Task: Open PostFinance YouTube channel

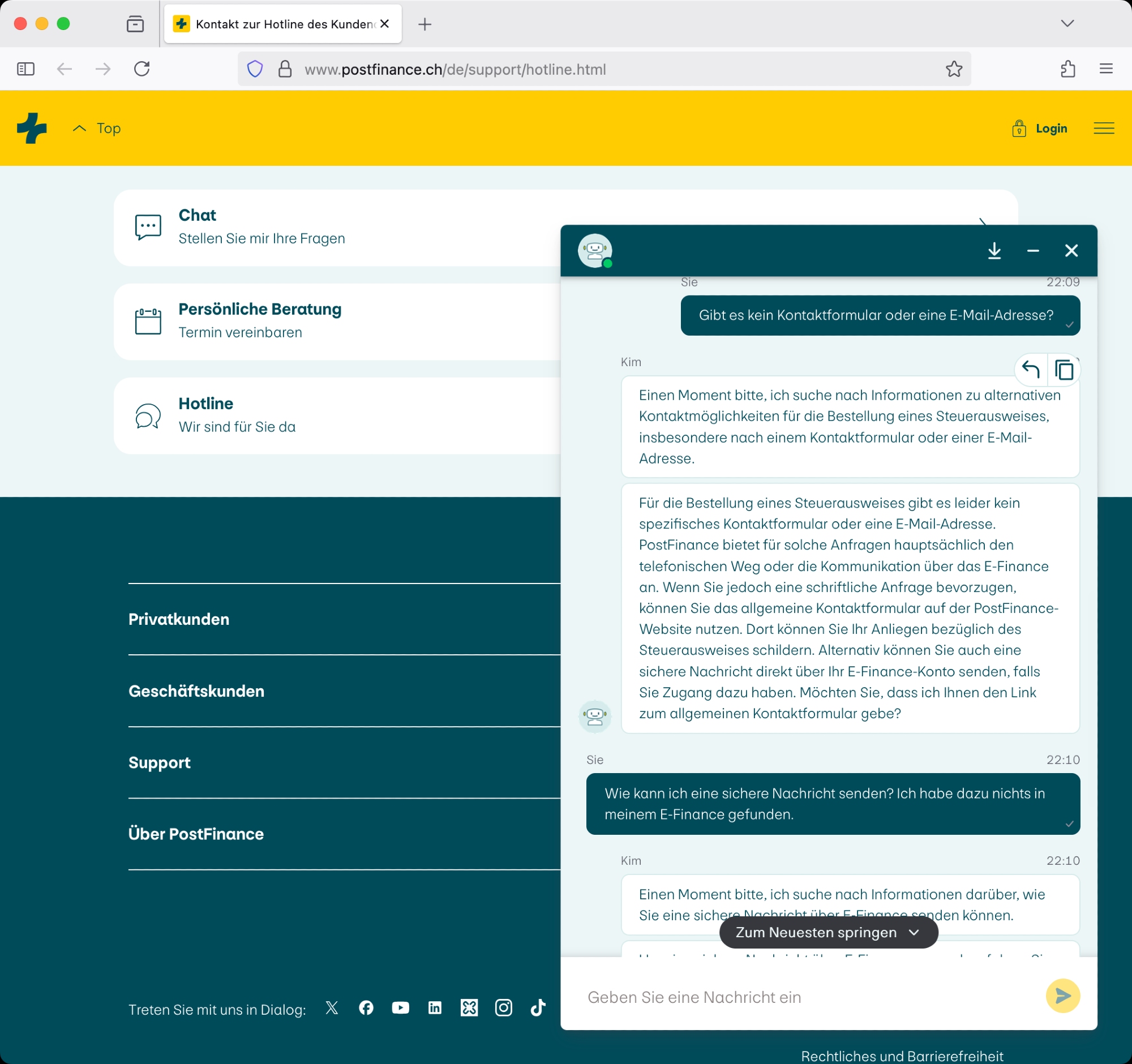Action: point(400,1008)
